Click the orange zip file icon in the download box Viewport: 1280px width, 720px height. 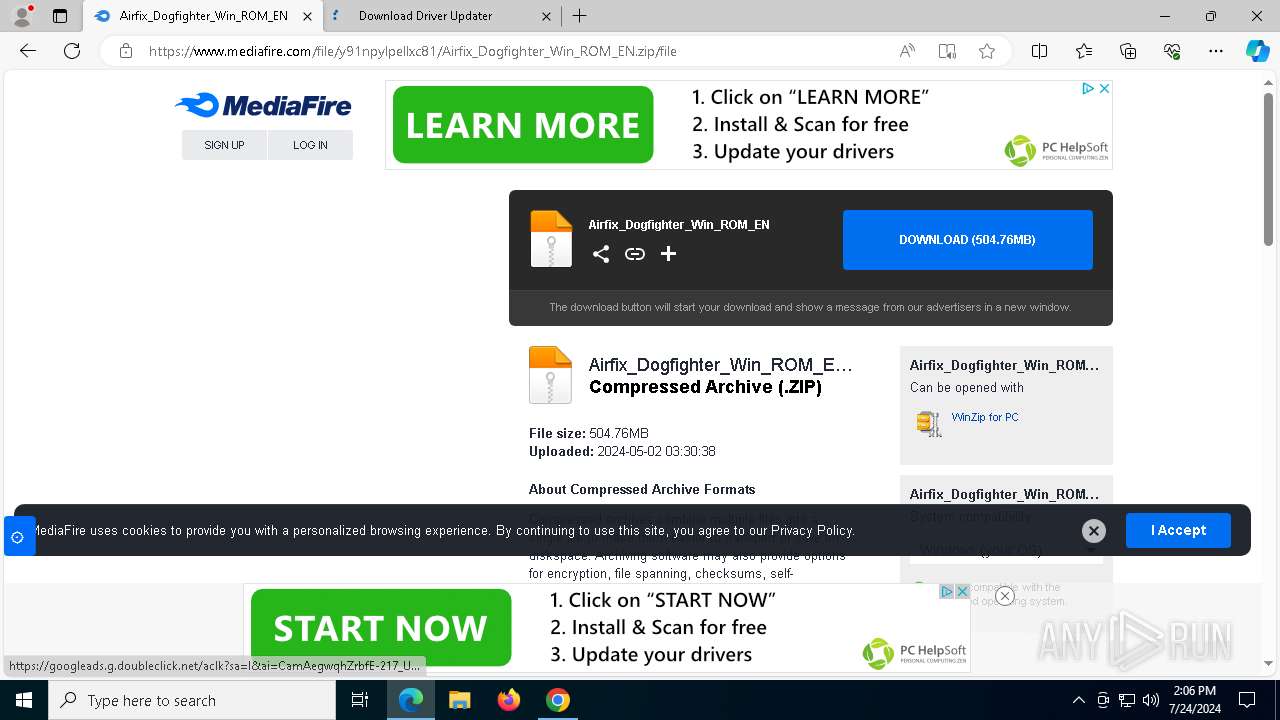[x=551, y=239]
